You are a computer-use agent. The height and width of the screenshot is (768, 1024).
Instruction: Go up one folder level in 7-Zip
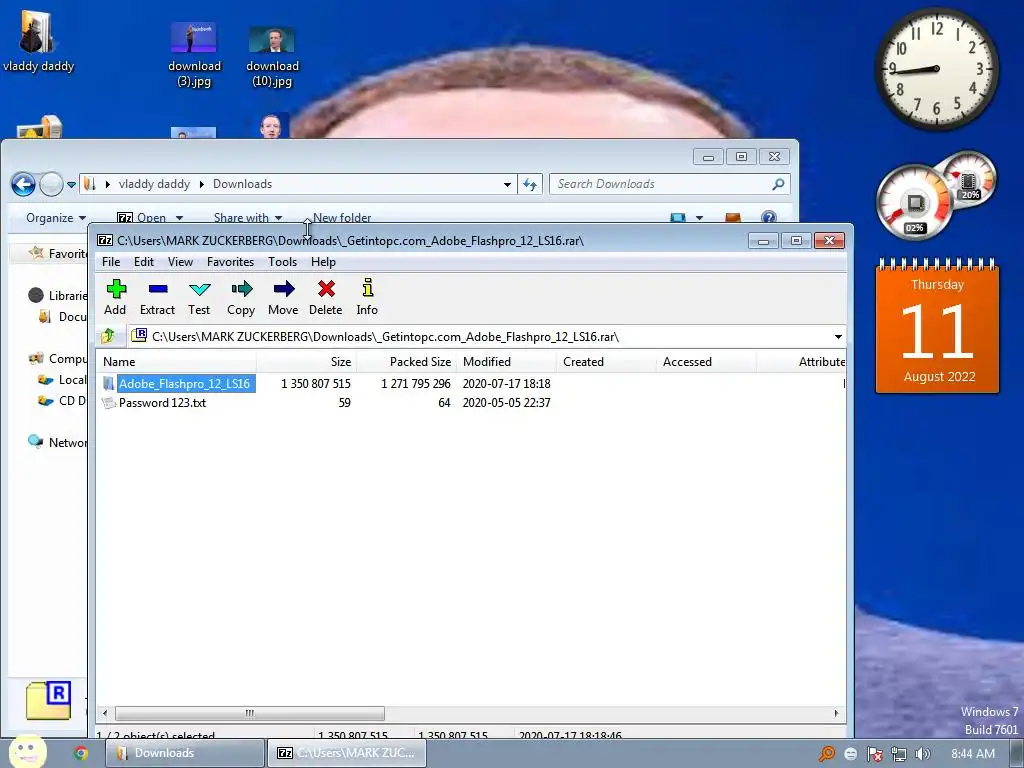(108, 336)
